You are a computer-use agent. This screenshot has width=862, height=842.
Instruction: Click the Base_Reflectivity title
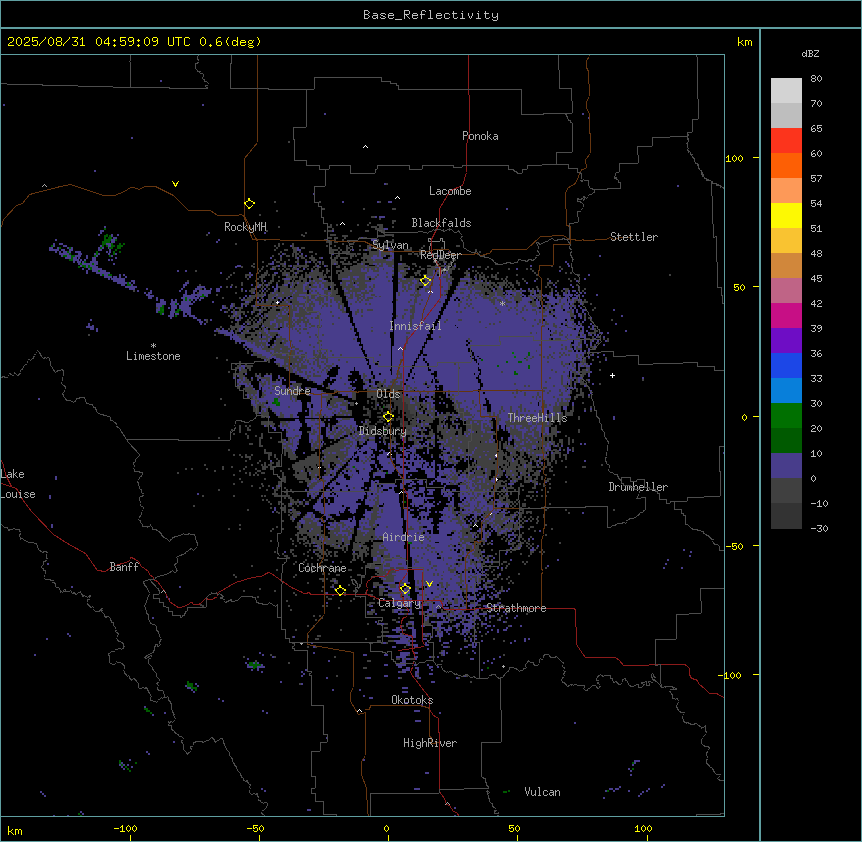[431, 15]
